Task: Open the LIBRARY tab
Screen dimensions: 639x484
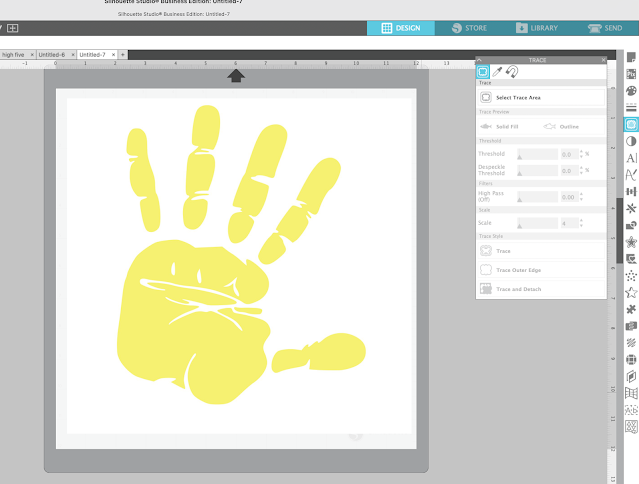Action: pos(537,28)
